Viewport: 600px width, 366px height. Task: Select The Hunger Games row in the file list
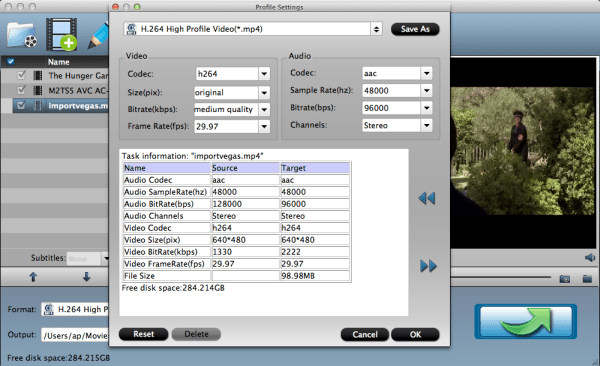pyautogui.click(x=55, y=75)
